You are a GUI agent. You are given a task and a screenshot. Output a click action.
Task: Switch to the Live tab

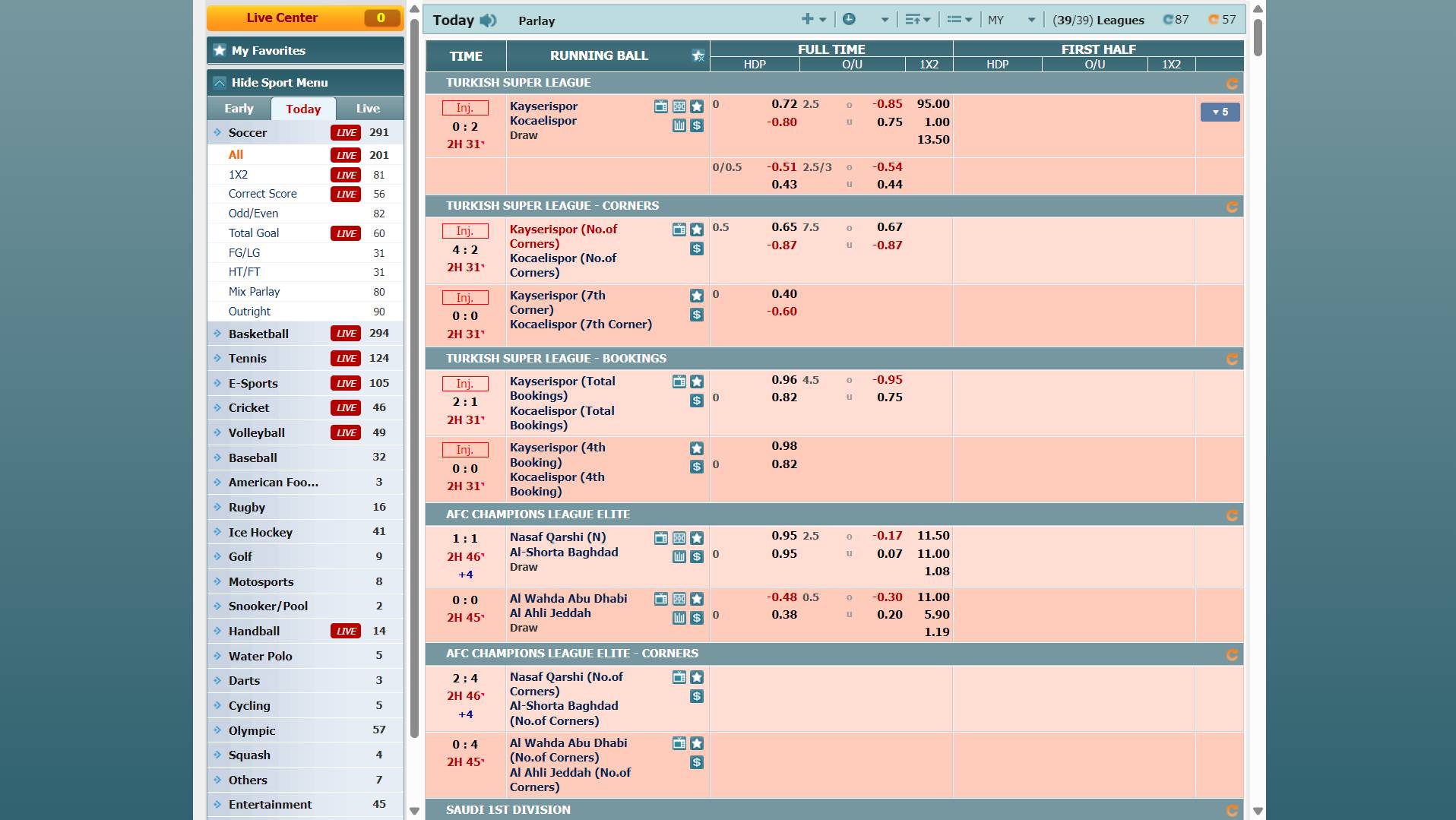pos(368,108)
